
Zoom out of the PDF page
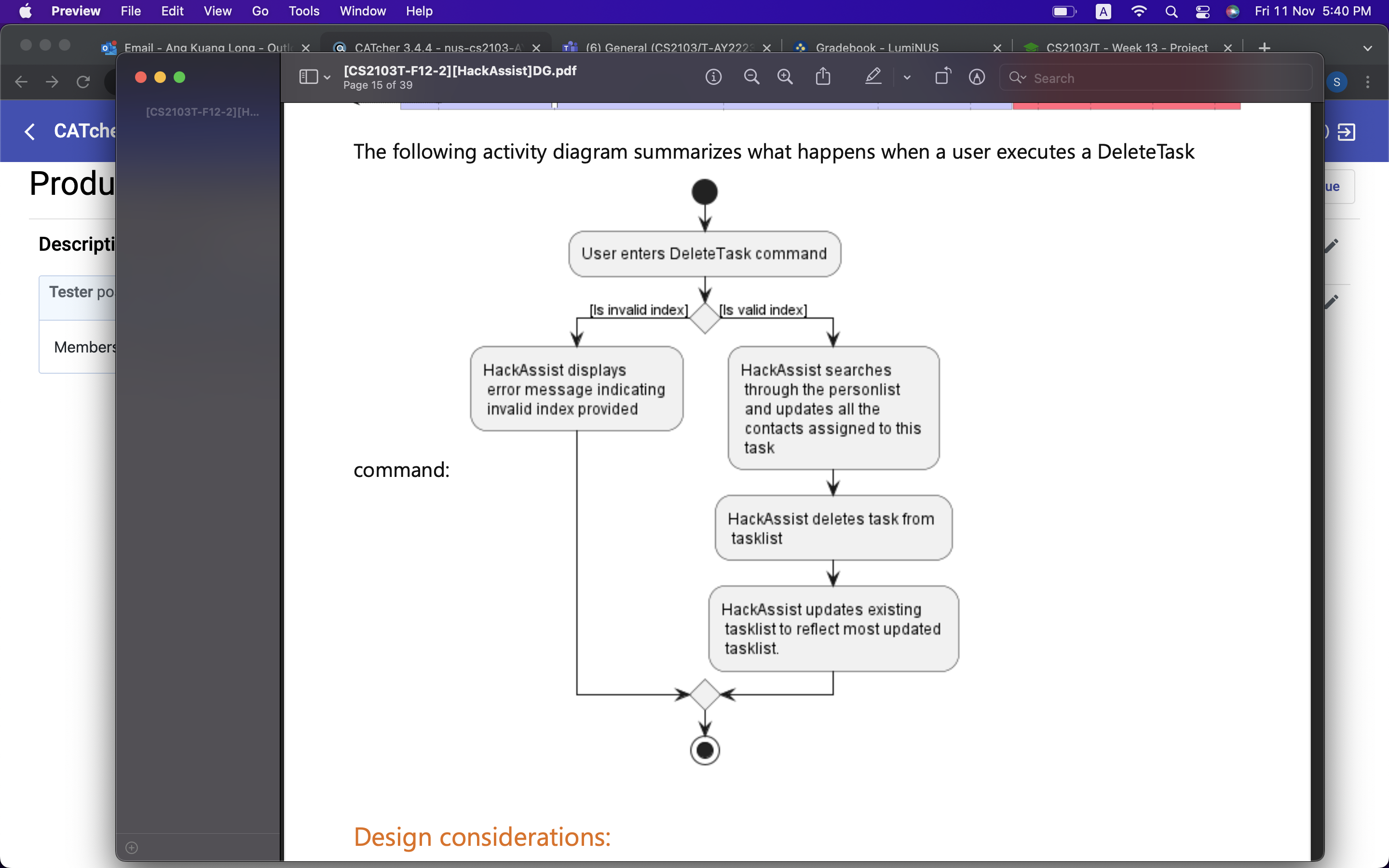coord(751,77)
